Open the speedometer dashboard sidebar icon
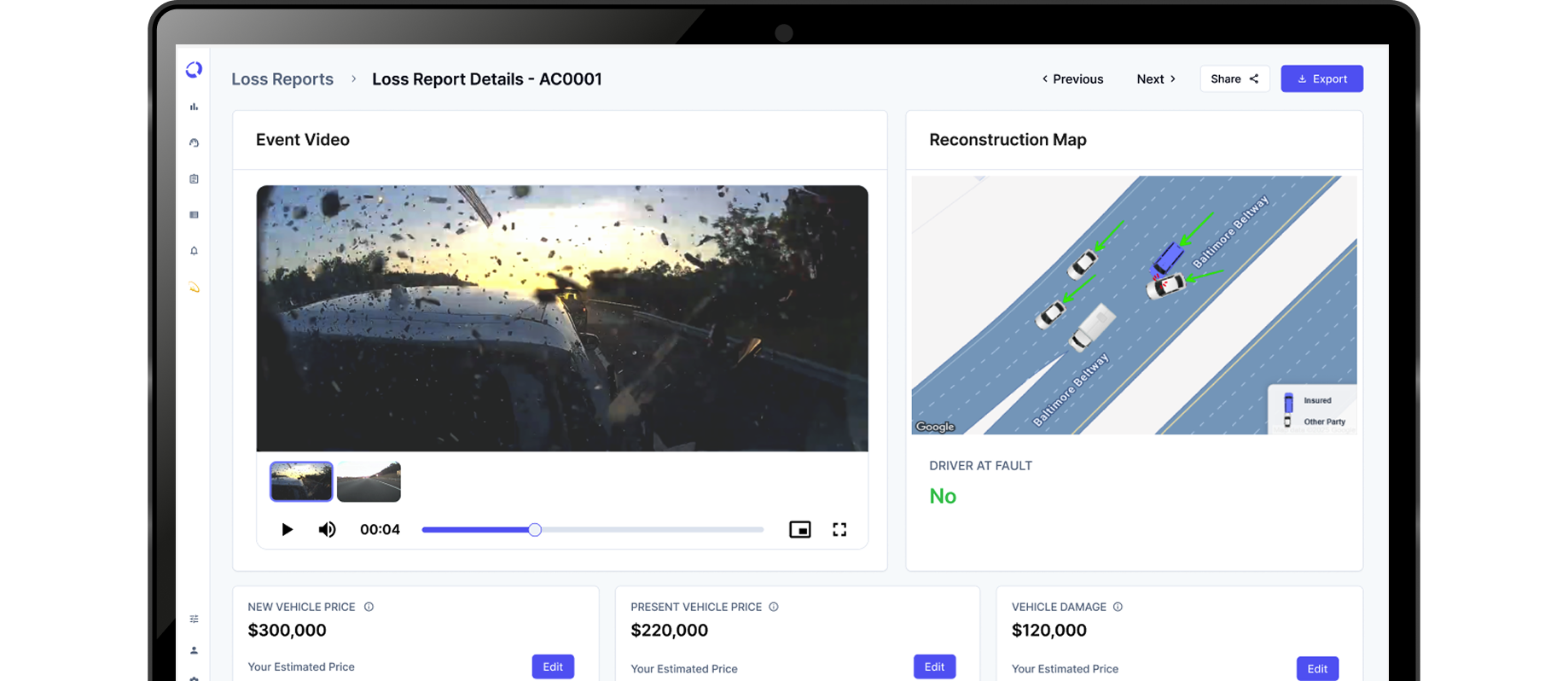This screenshot has width=1568, height=681. (194, 143)
